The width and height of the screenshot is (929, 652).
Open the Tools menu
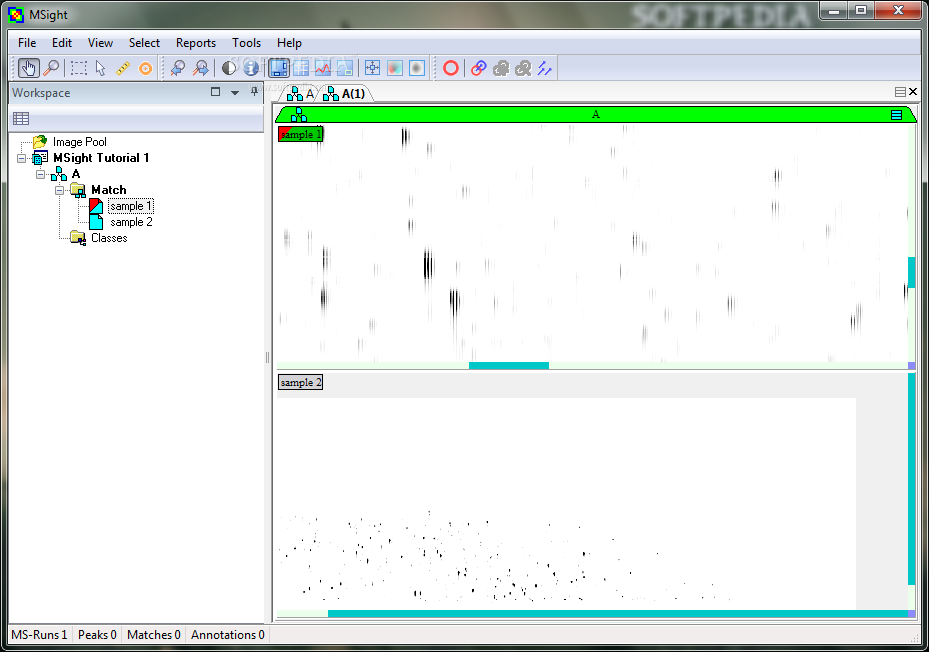(246, 43)
